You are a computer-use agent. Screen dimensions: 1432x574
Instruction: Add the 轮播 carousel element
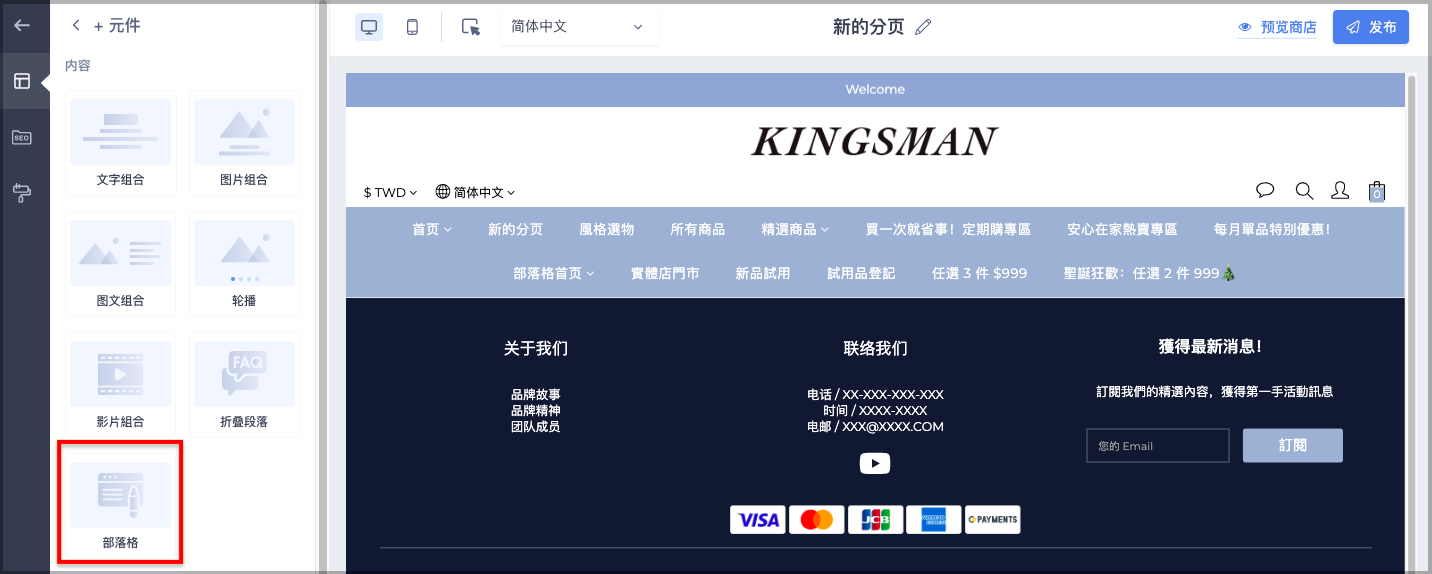(244, 264)
